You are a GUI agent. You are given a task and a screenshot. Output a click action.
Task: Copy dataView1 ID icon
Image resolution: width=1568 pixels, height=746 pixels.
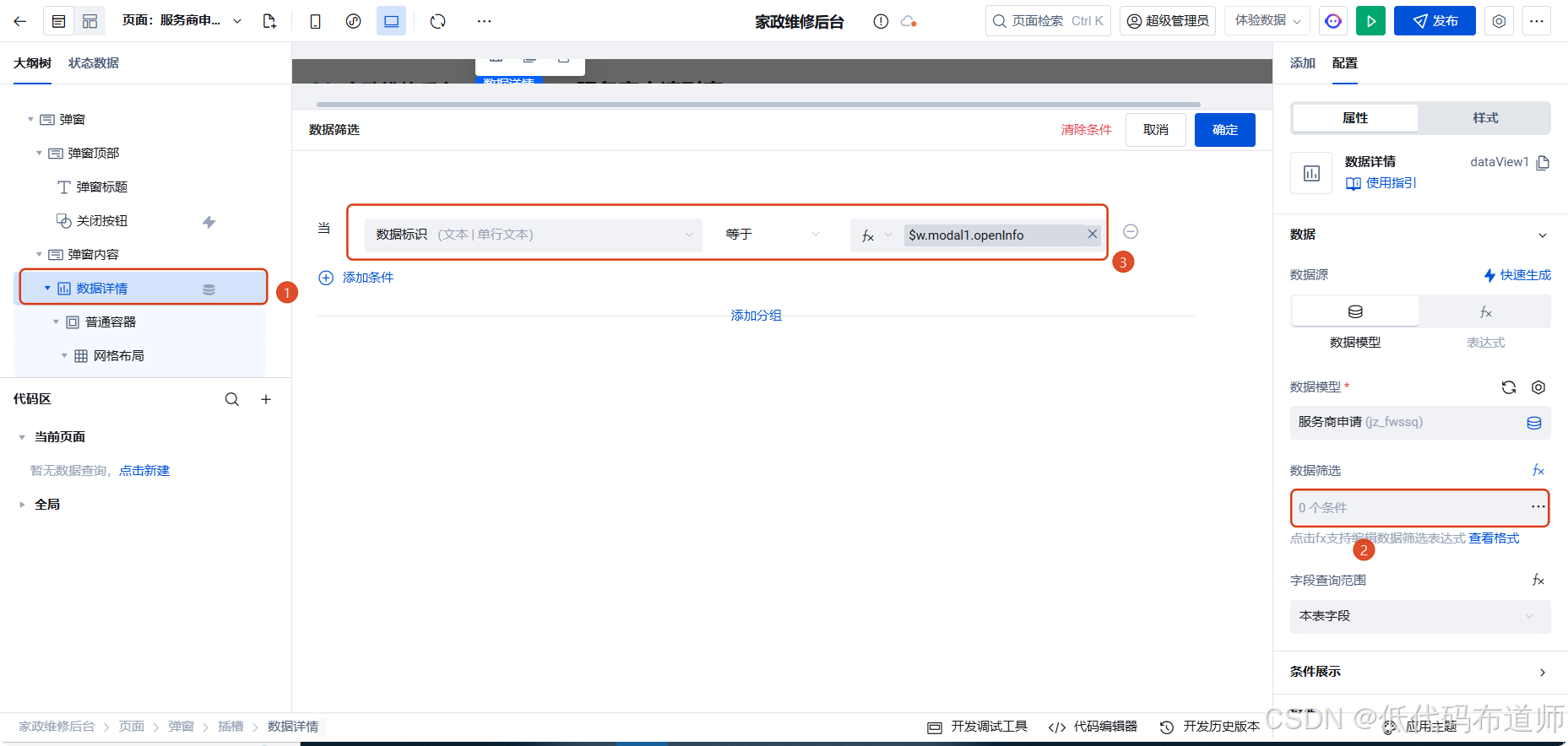pyautogui.click(x=1543, y=162)
